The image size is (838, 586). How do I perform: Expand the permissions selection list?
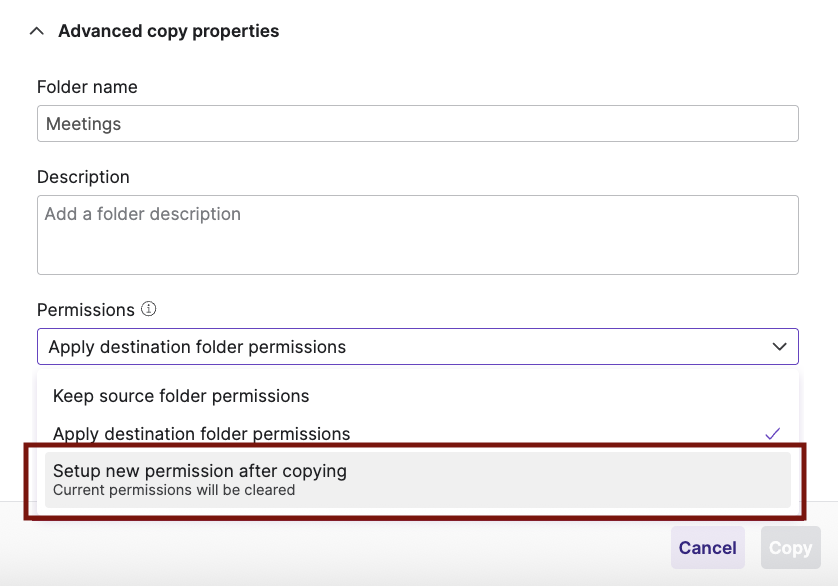[417, 346]
